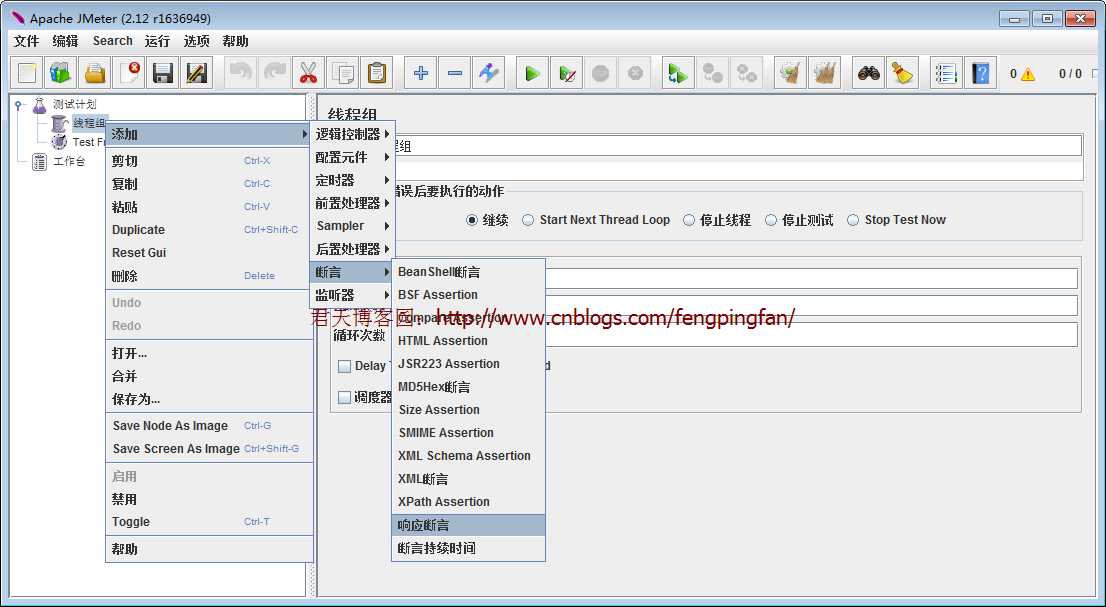Click the warning triangle error counter
This screenshot has width=1106, height=607.
click(x=1028, y=74)
